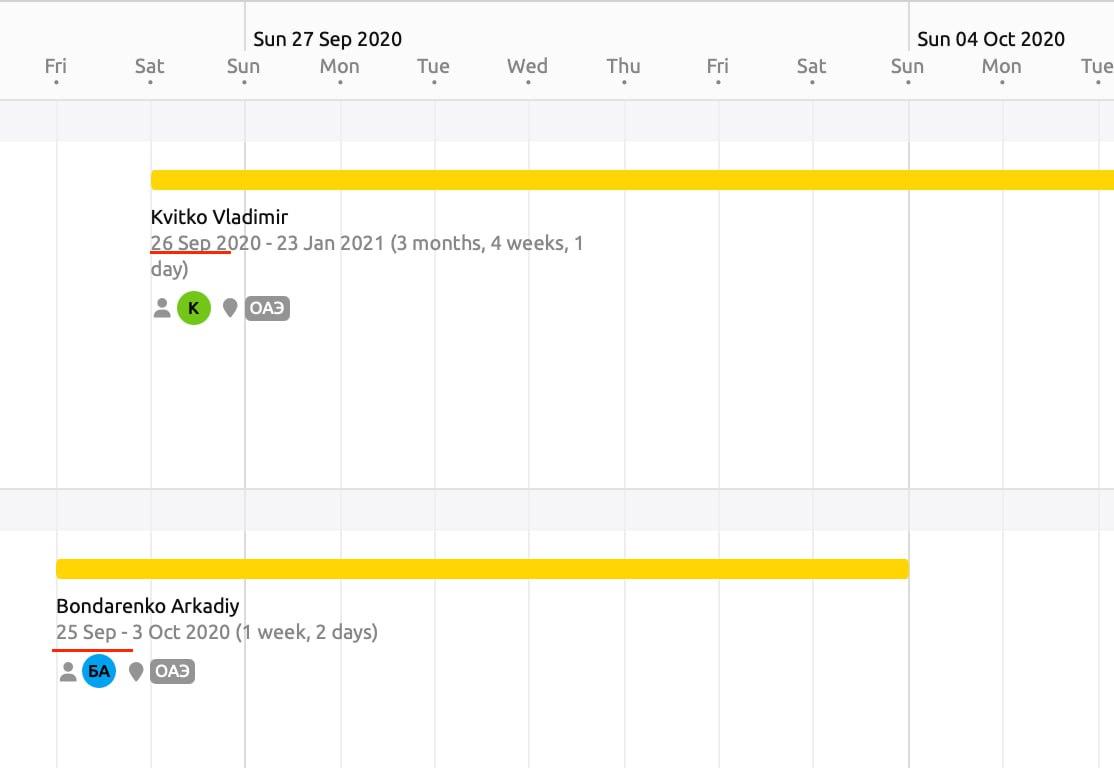
Task: Click the gray group band above Kvitko's task
Action: tap(556, 121)
